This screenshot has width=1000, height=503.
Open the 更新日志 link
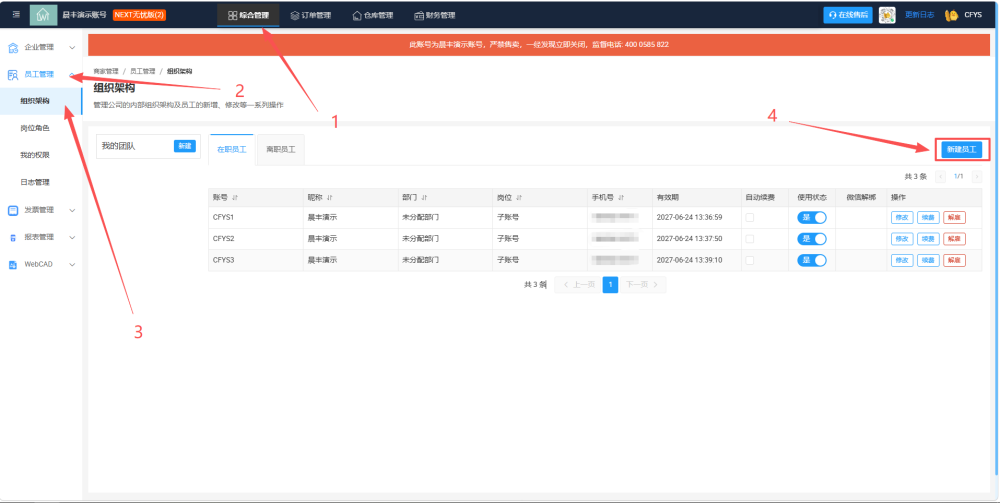919,15
